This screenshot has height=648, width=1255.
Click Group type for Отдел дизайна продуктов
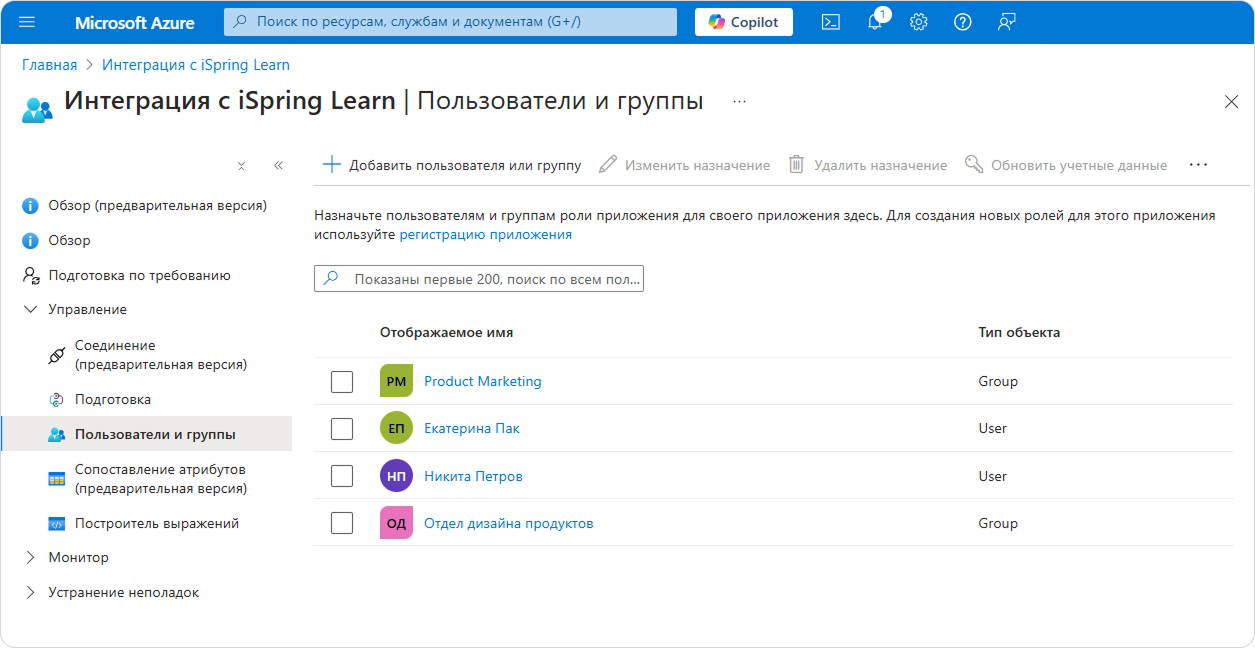tap(998, 523)
